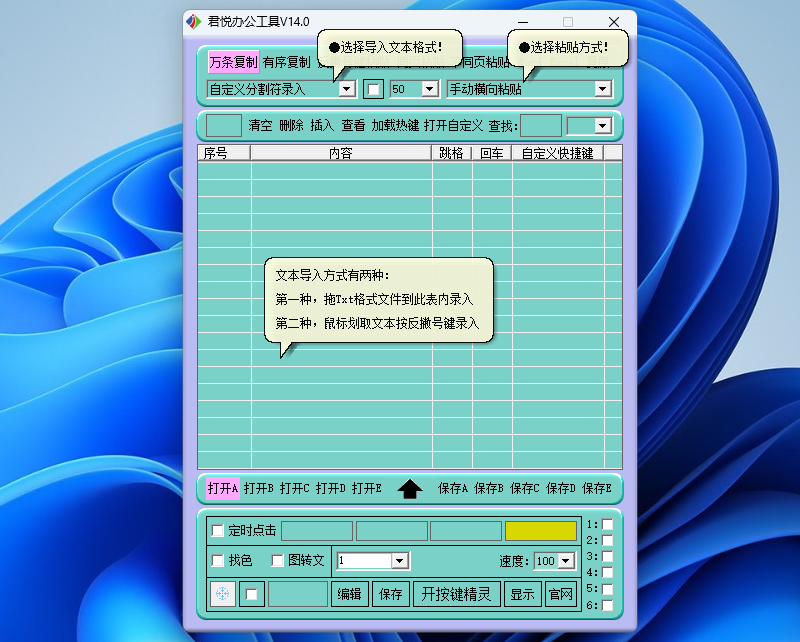Click 打开D slot
Viewport: 800px width, 642px height.
(331, 488)
